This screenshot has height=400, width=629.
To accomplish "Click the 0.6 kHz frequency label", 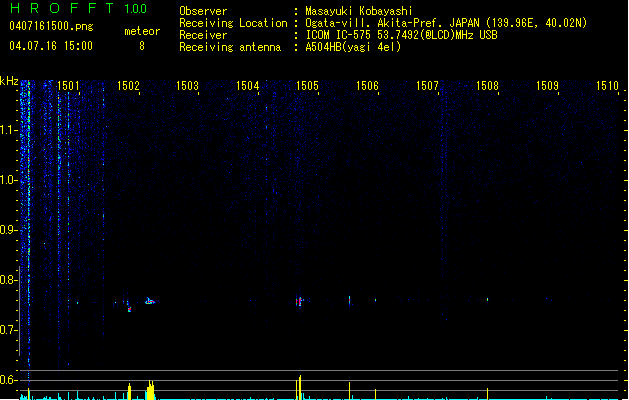I will pos(8,380).
